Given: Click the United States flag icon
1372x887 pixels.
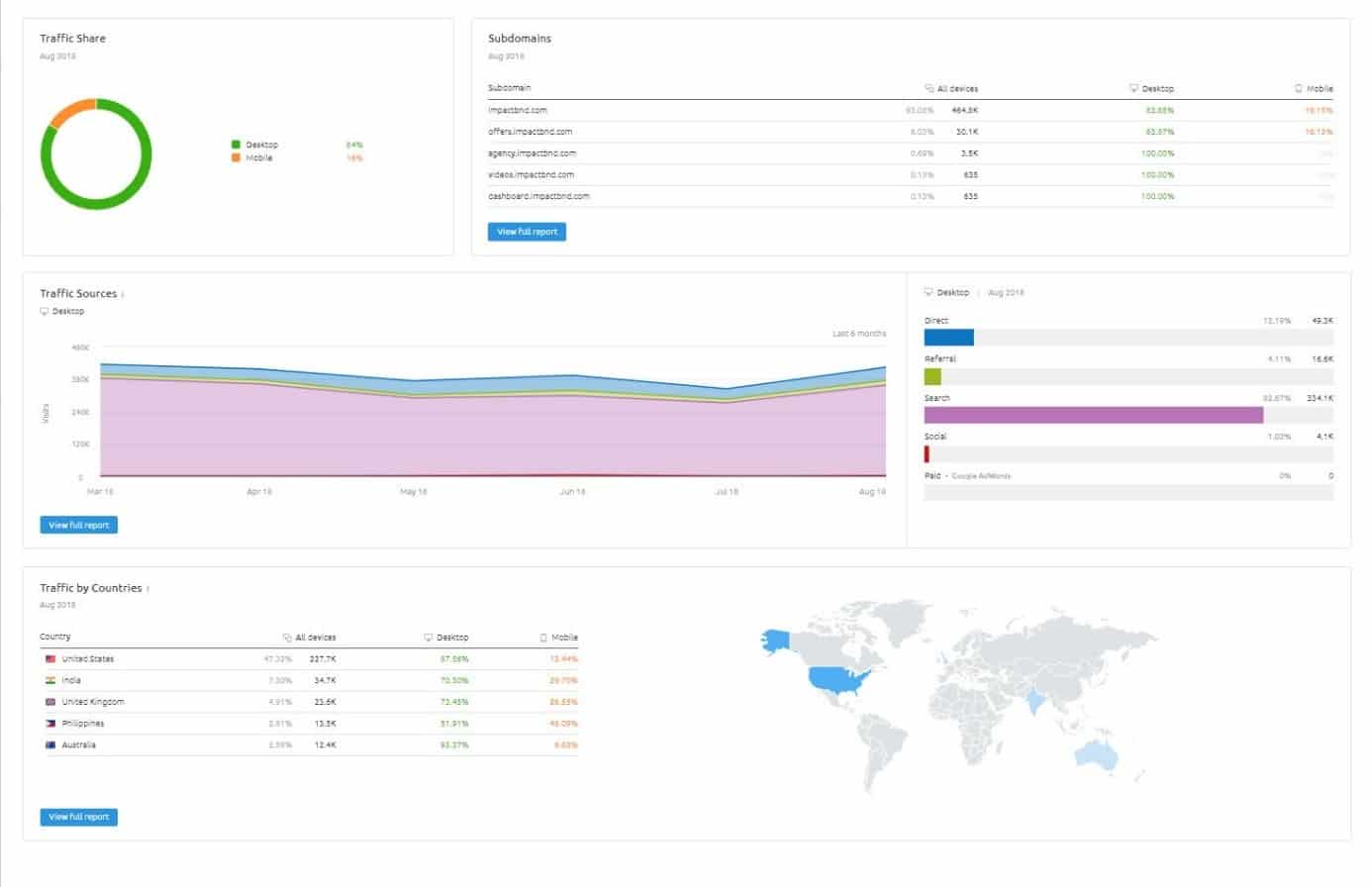Looking at the screenshot, I should pyautogui.click(x=50, y=658).
